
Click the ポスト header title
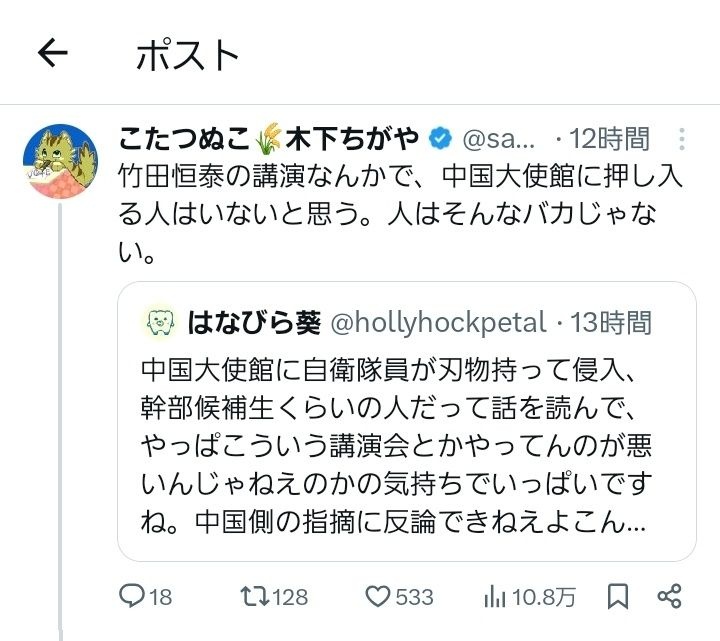pyautogui.click(x=188, y=55)
